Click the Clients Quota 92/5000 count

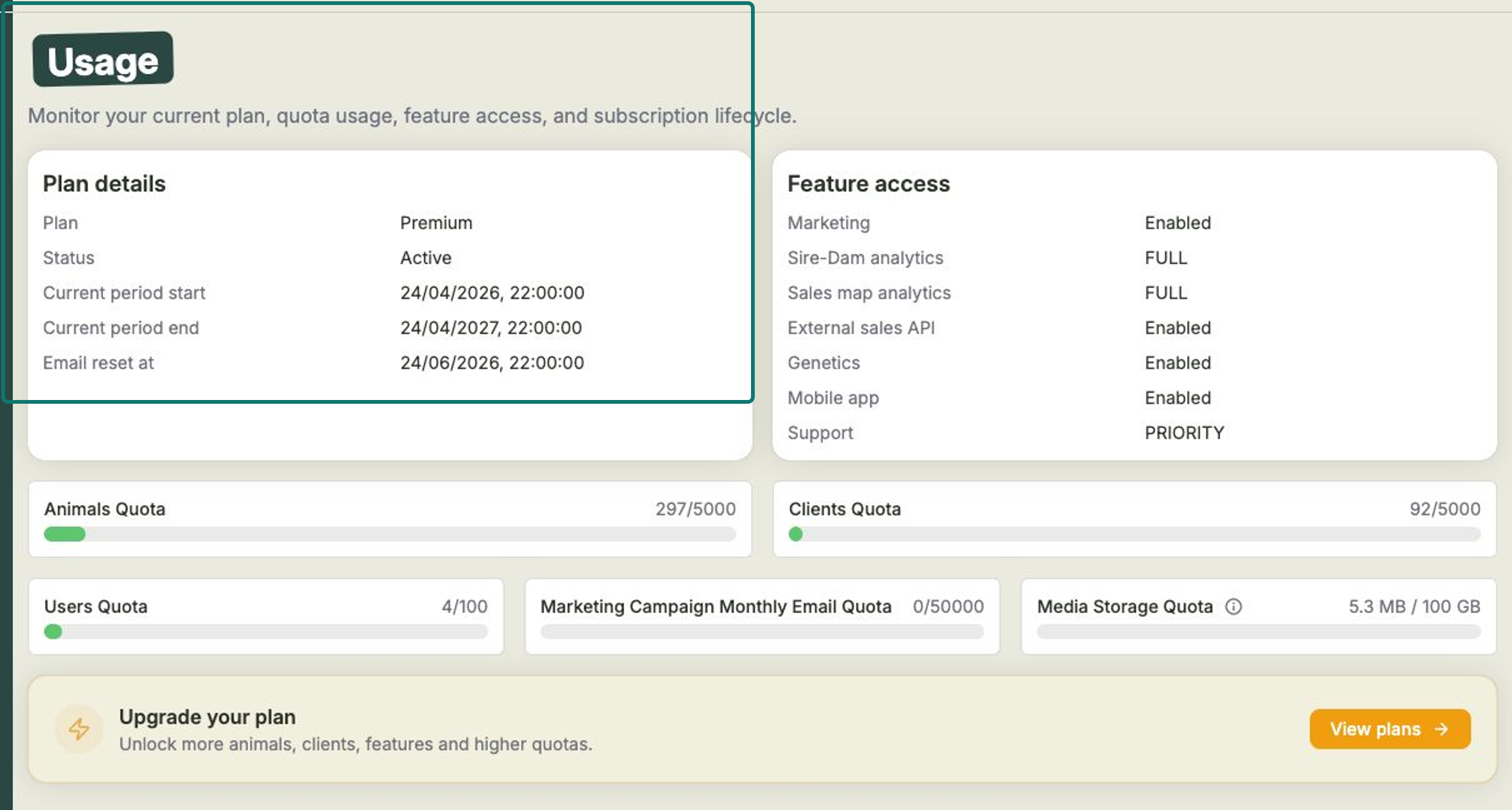tap(1445, 509)
